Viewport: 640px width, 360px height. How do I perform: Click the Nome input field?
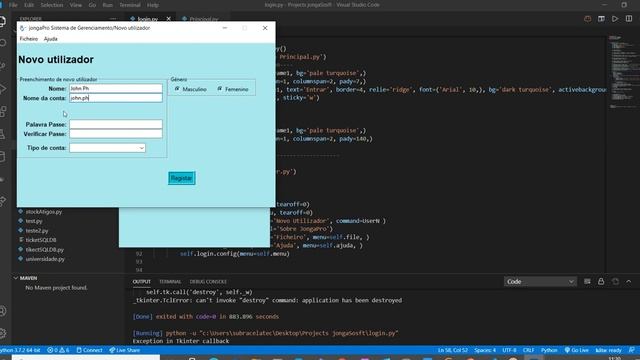click(x=116, y=88)
